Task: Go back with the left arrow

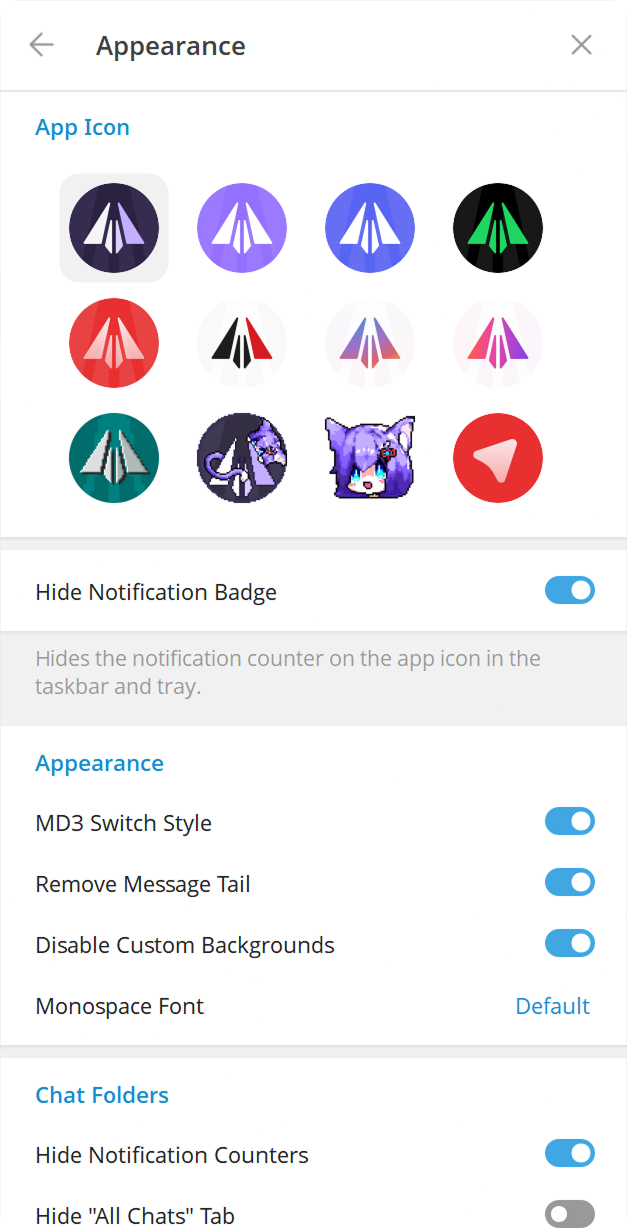Action: coord(41,45)
